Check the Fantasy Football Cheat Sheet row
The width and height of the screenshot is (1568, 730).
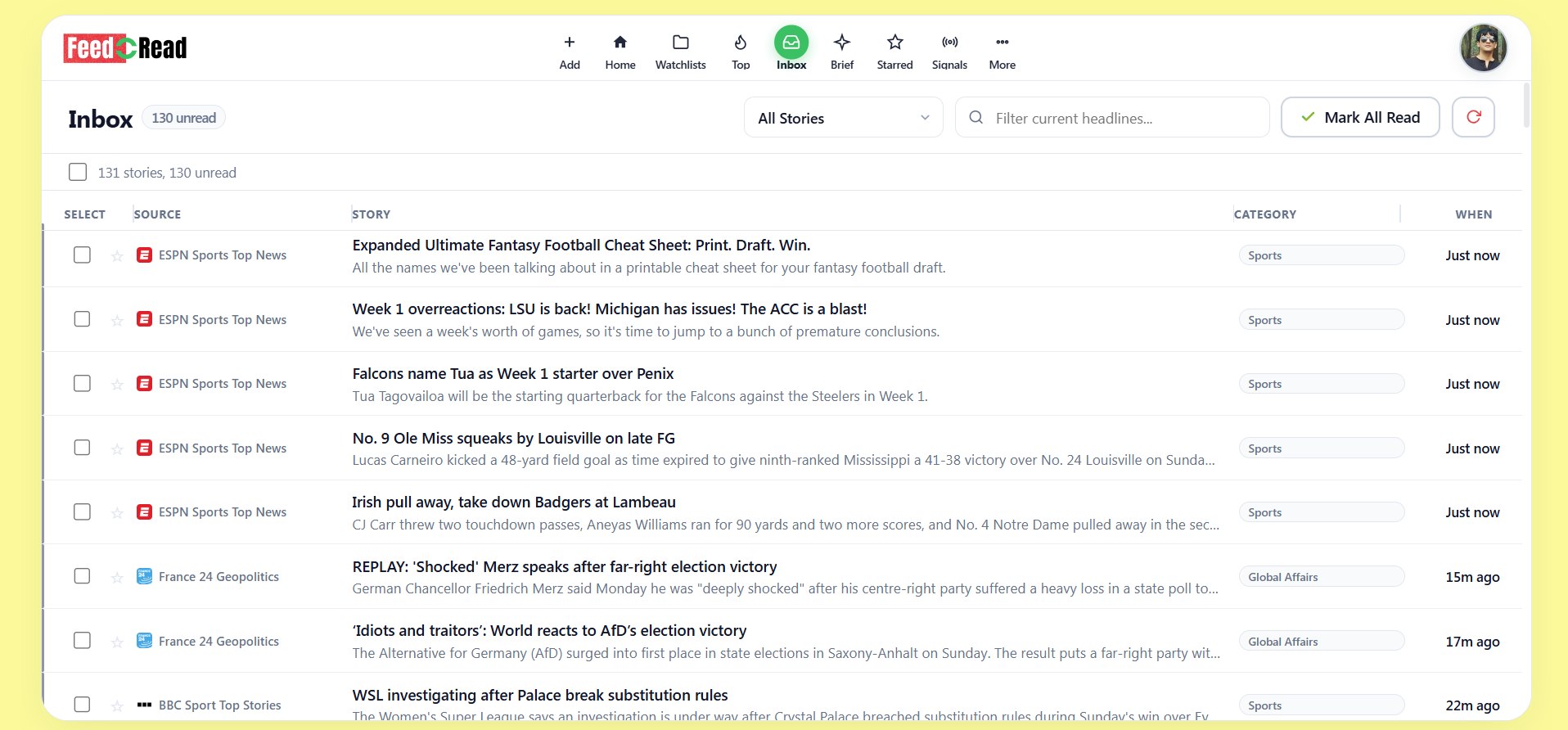[82, 255]
